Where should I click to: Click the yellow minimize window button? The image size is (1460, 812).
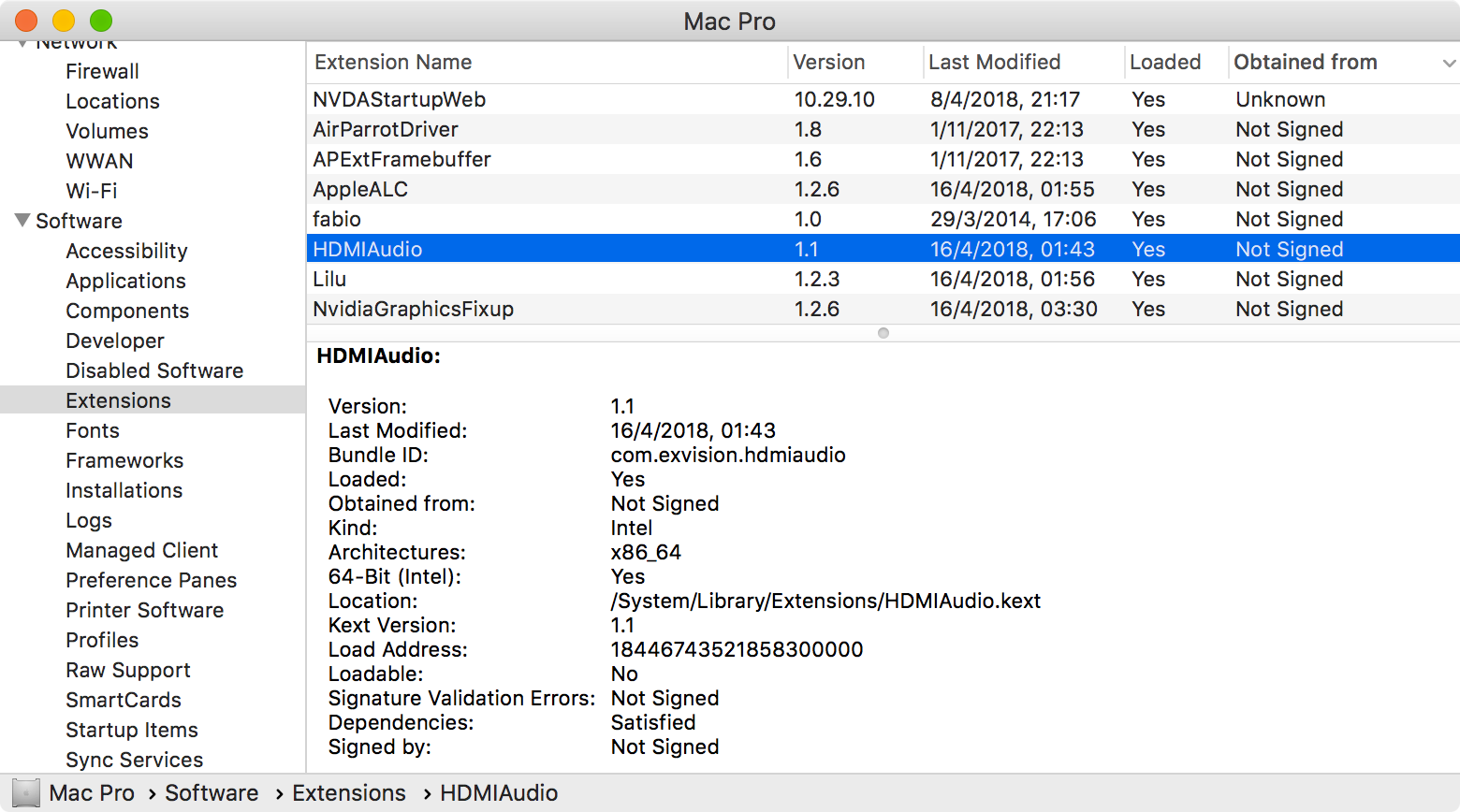pos(64,21)
